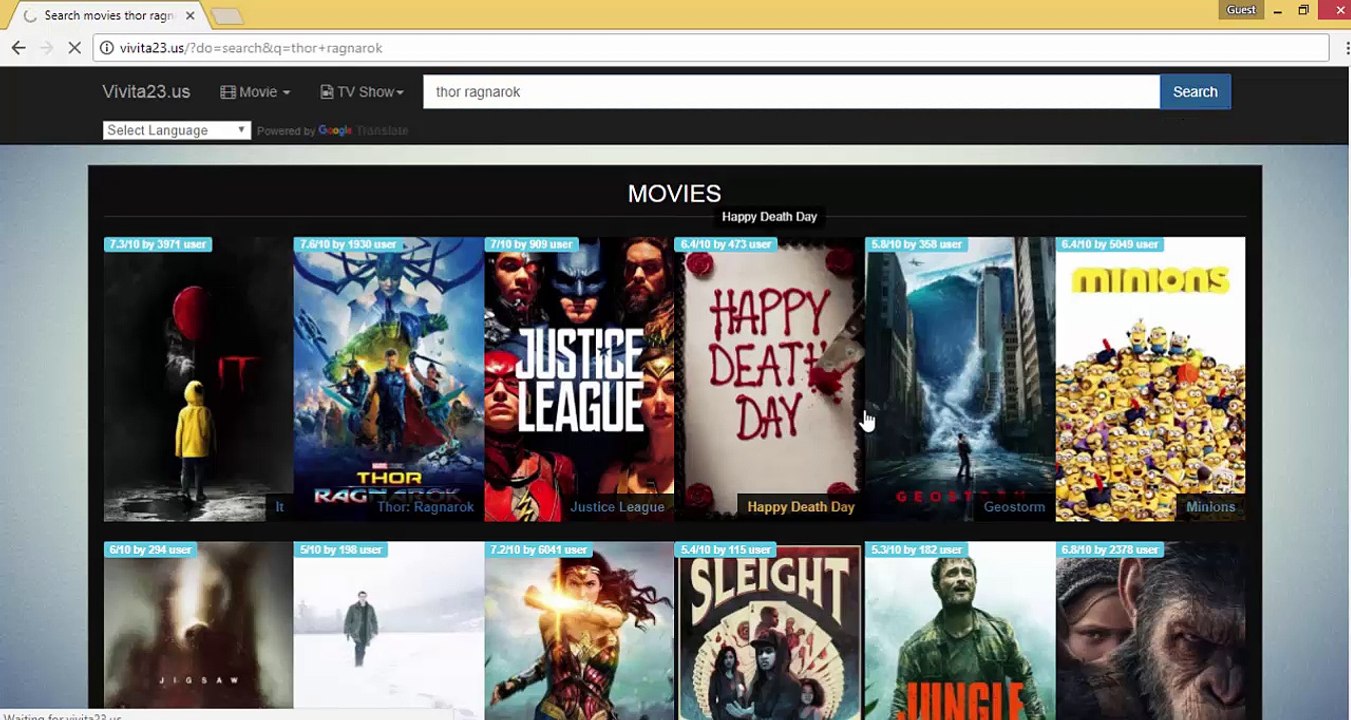
Task: Expand the Select Language combo box
Action: (x=176, y=130)
